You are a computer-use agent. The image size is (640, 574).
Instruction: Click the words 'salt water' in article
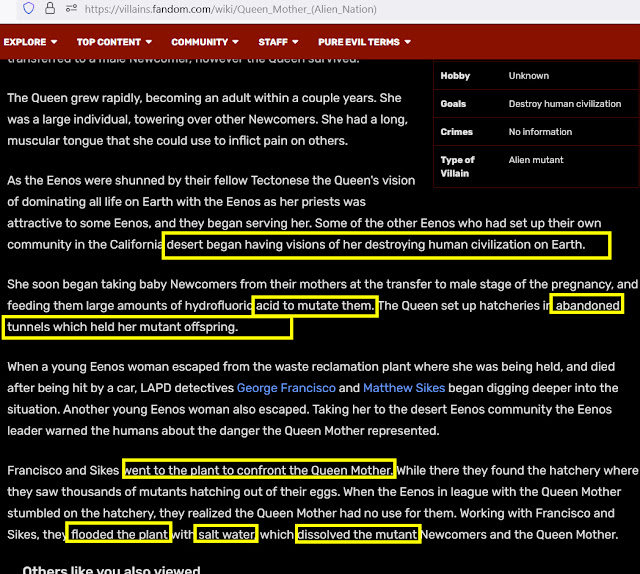pyautogui.click(x=227, y=534)
